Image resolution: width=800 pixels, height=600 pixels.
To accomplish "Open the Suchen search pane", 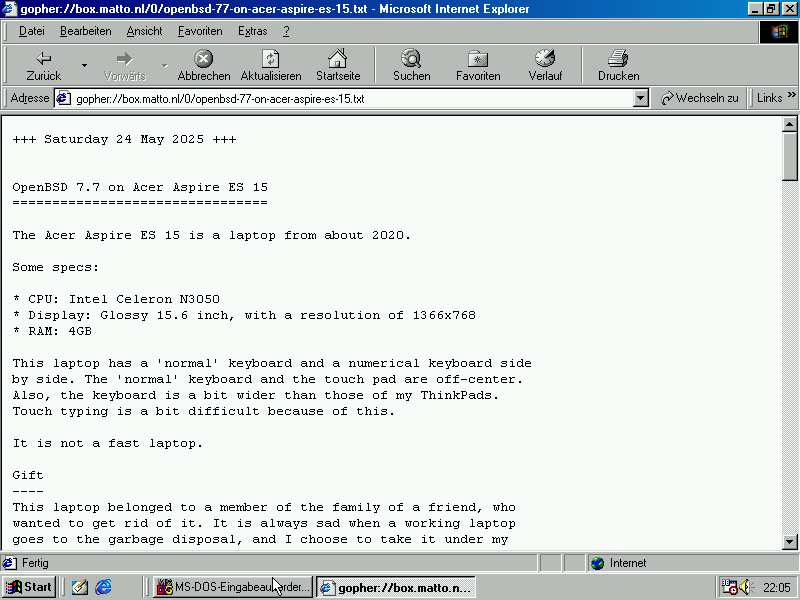I will click(x=411, y=65).
